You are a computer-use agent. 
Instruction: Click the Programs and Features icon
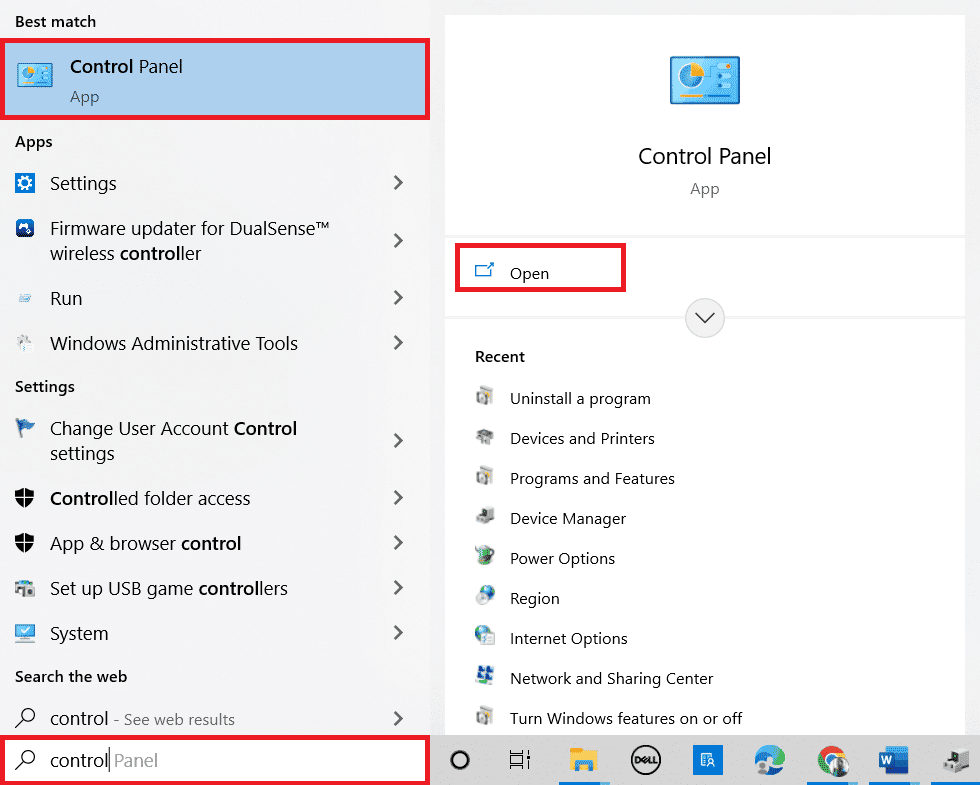coord(485,477)
